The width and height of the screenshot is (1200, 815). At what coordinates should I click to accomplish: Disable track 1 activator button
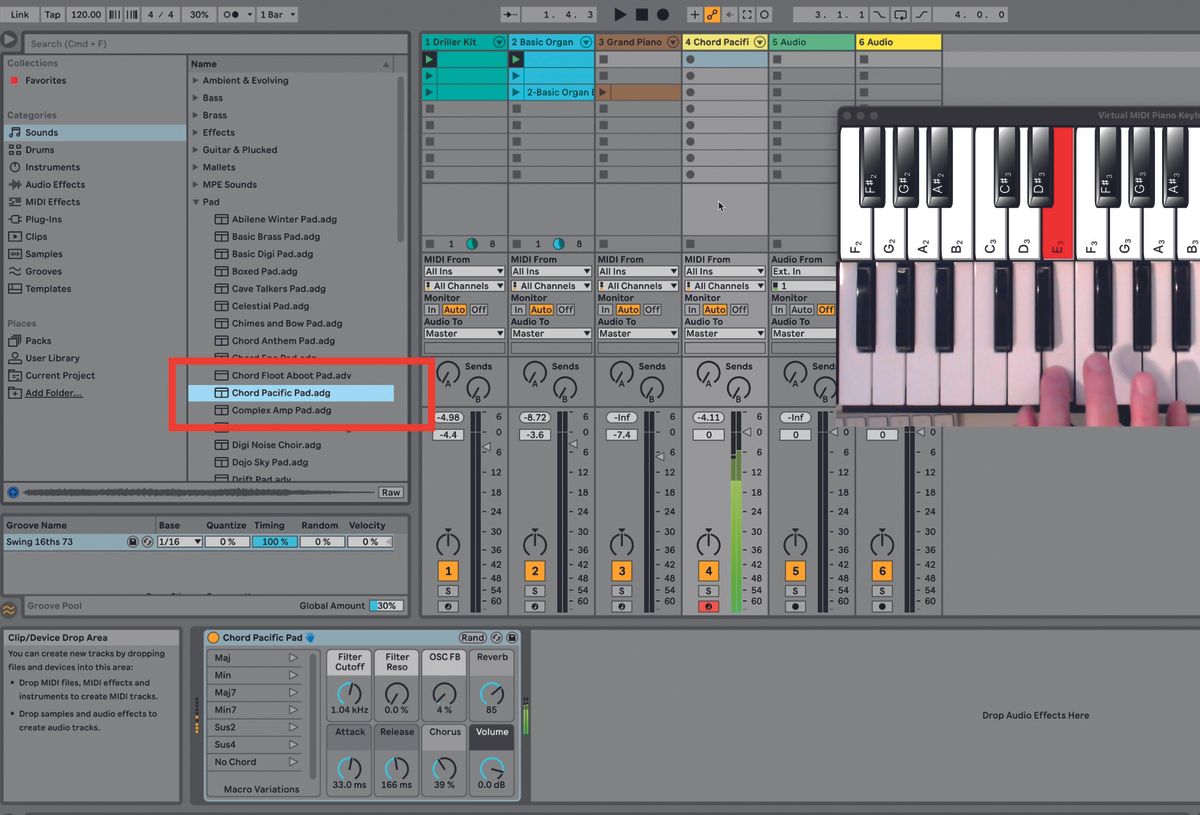coord(448,571)
